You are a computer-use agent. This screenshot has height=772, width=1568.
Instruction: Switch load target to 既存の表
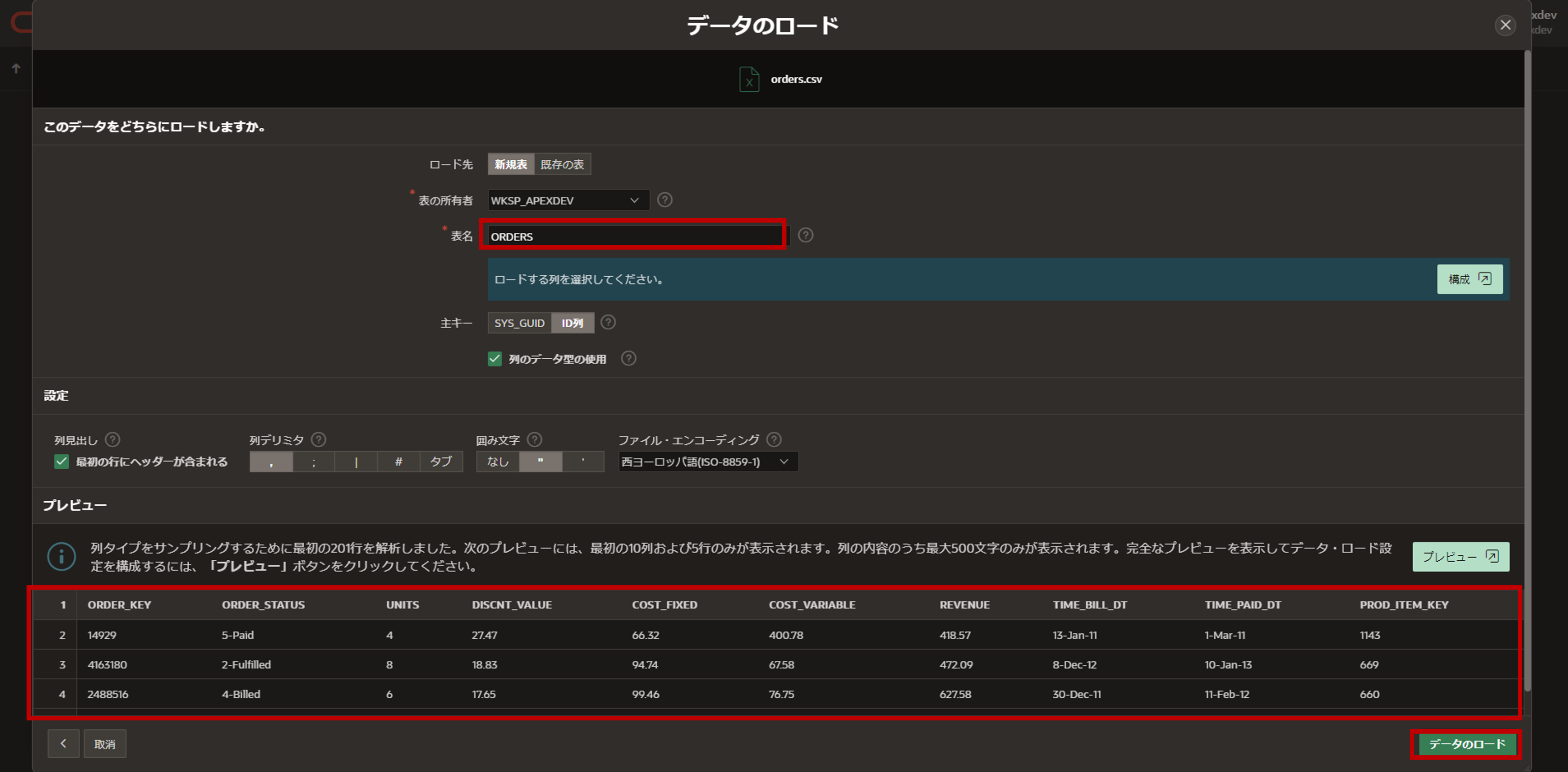562,164
